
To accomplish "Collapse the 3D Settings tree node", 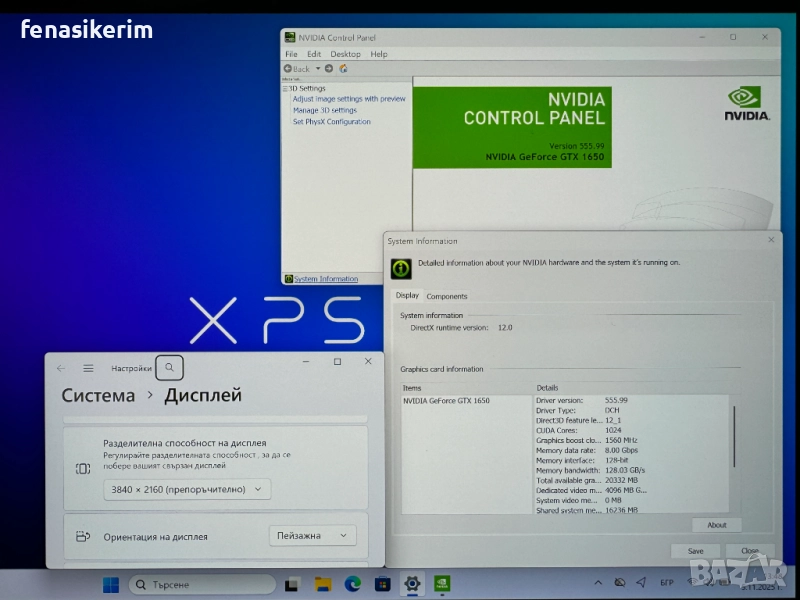I will 285,89.
